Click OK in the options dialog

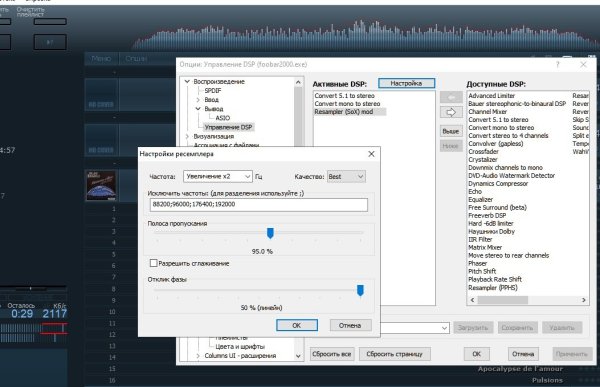[476, 354]
